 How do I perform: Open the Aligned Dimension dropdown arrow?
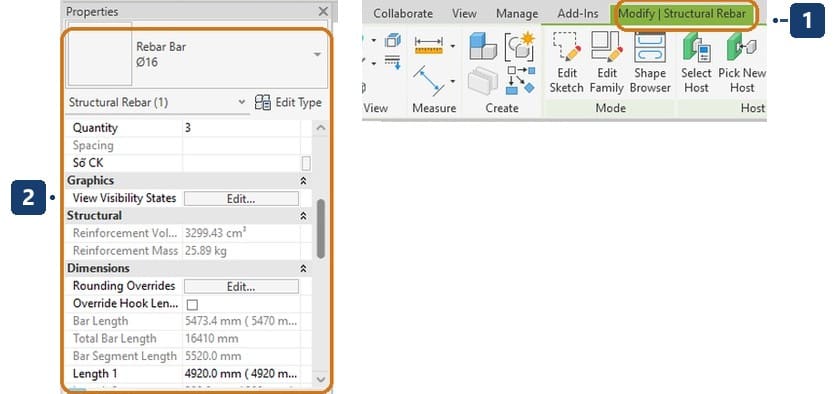tap(453, 46)
